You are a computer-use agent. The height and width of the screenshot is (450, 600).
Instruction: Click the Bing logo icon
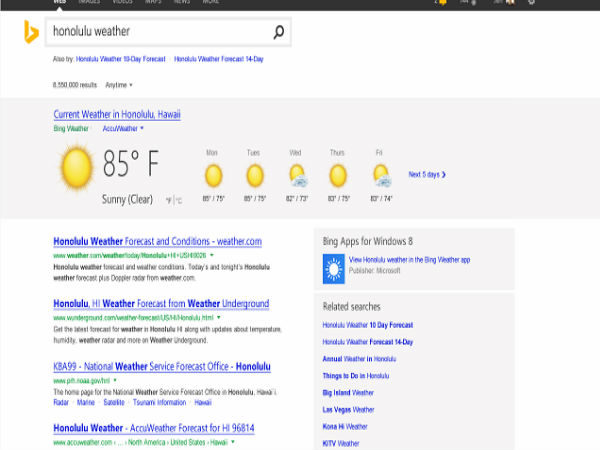pyautogui.click(x=32, y=33)
